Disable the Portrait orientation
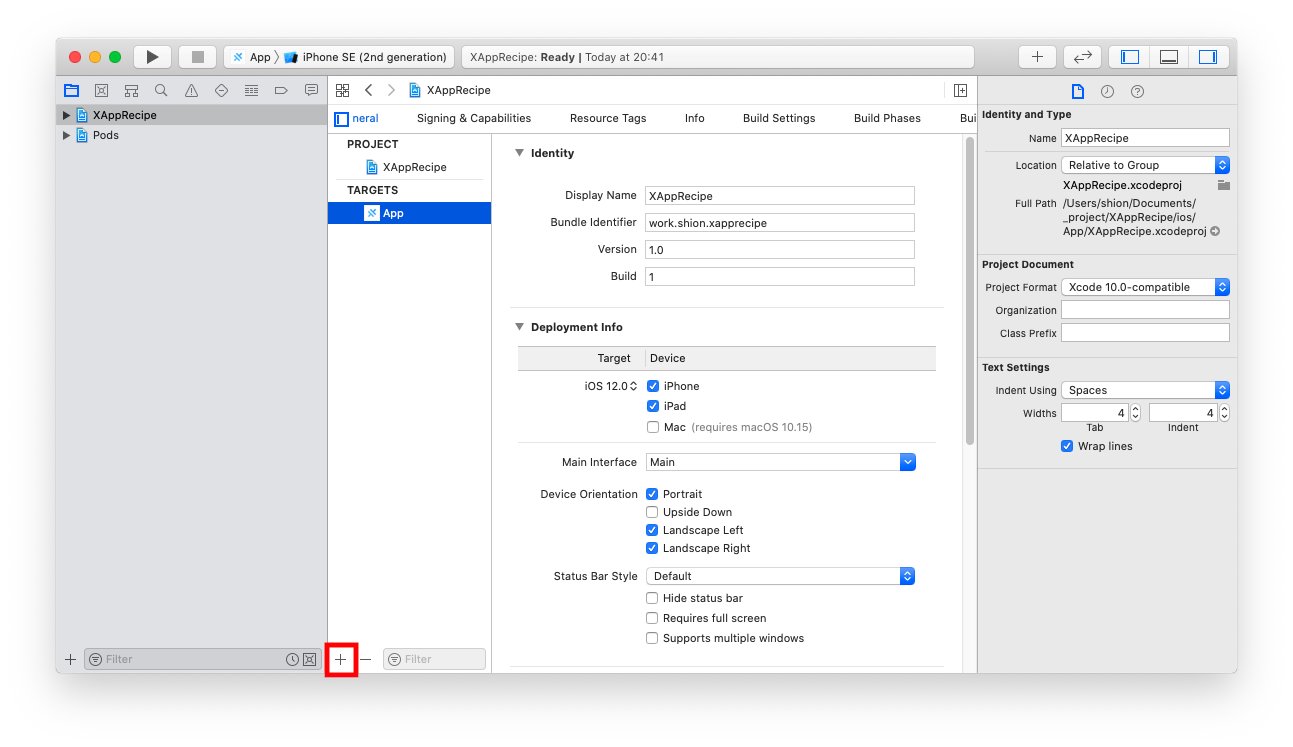 click(x=652, y=494)
